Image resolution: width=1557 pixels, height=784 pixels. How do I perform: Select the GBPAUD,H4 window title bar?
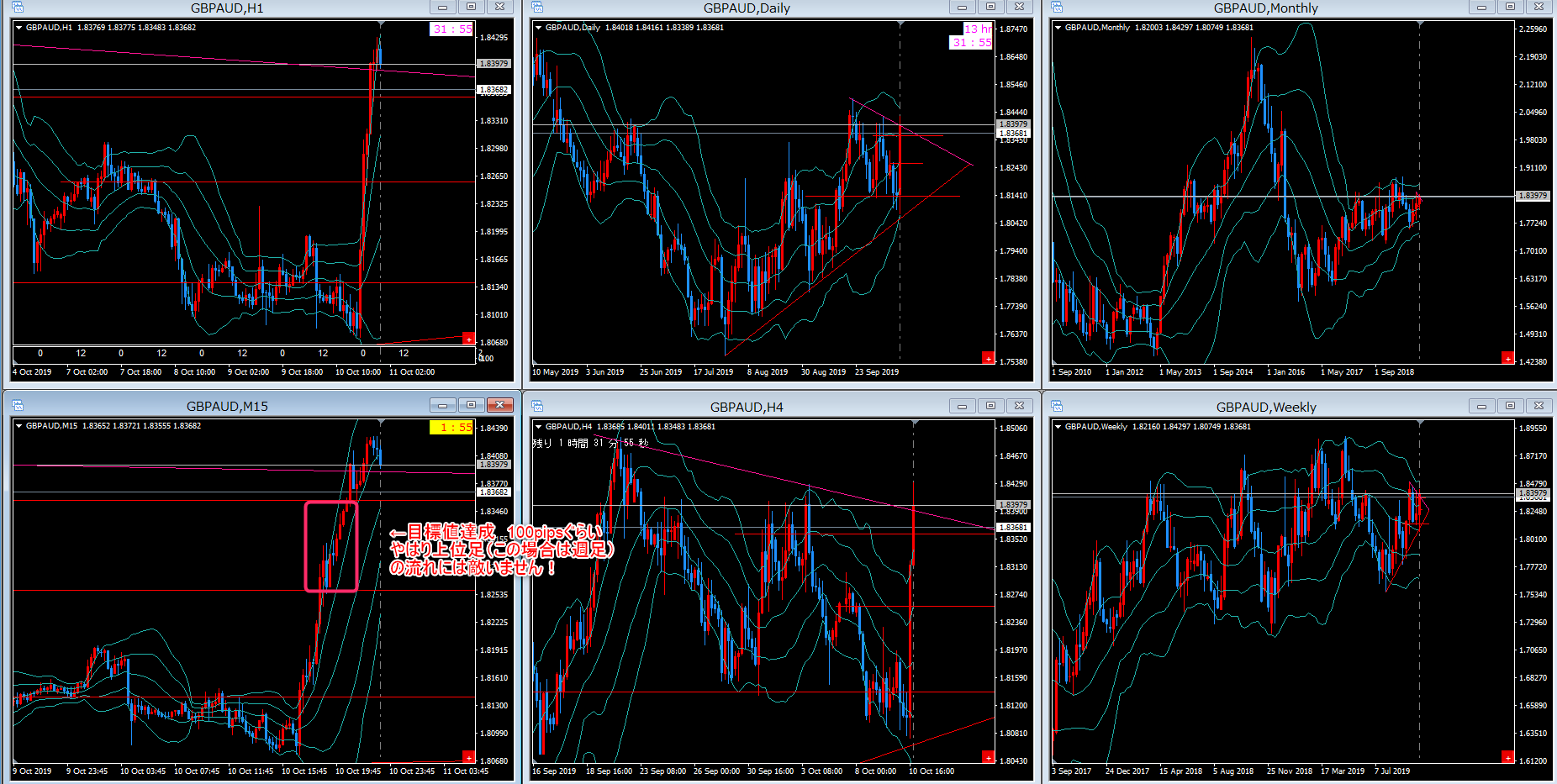click(x=746, y=407)
